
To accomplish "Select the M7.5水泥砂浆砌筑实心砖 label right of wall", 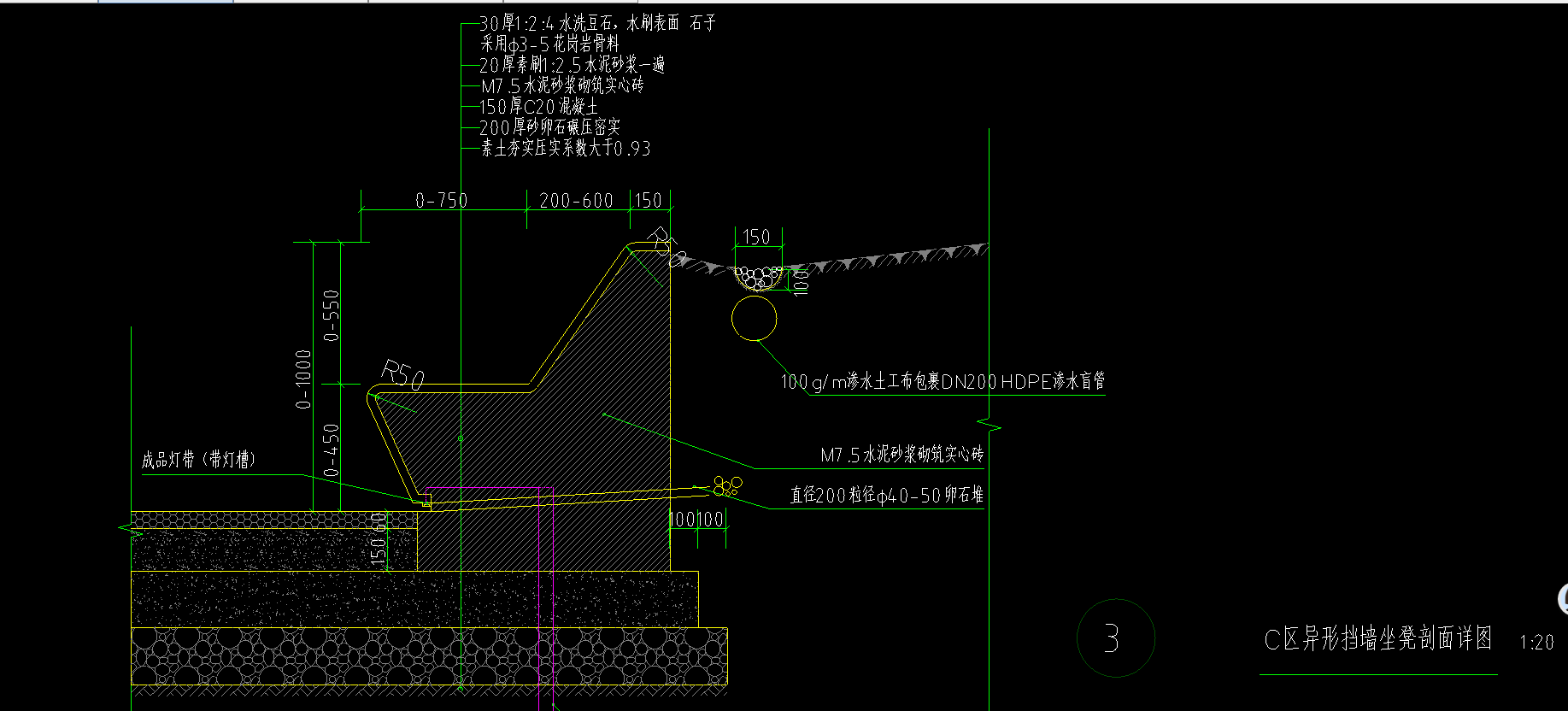I will click(901, 455).
